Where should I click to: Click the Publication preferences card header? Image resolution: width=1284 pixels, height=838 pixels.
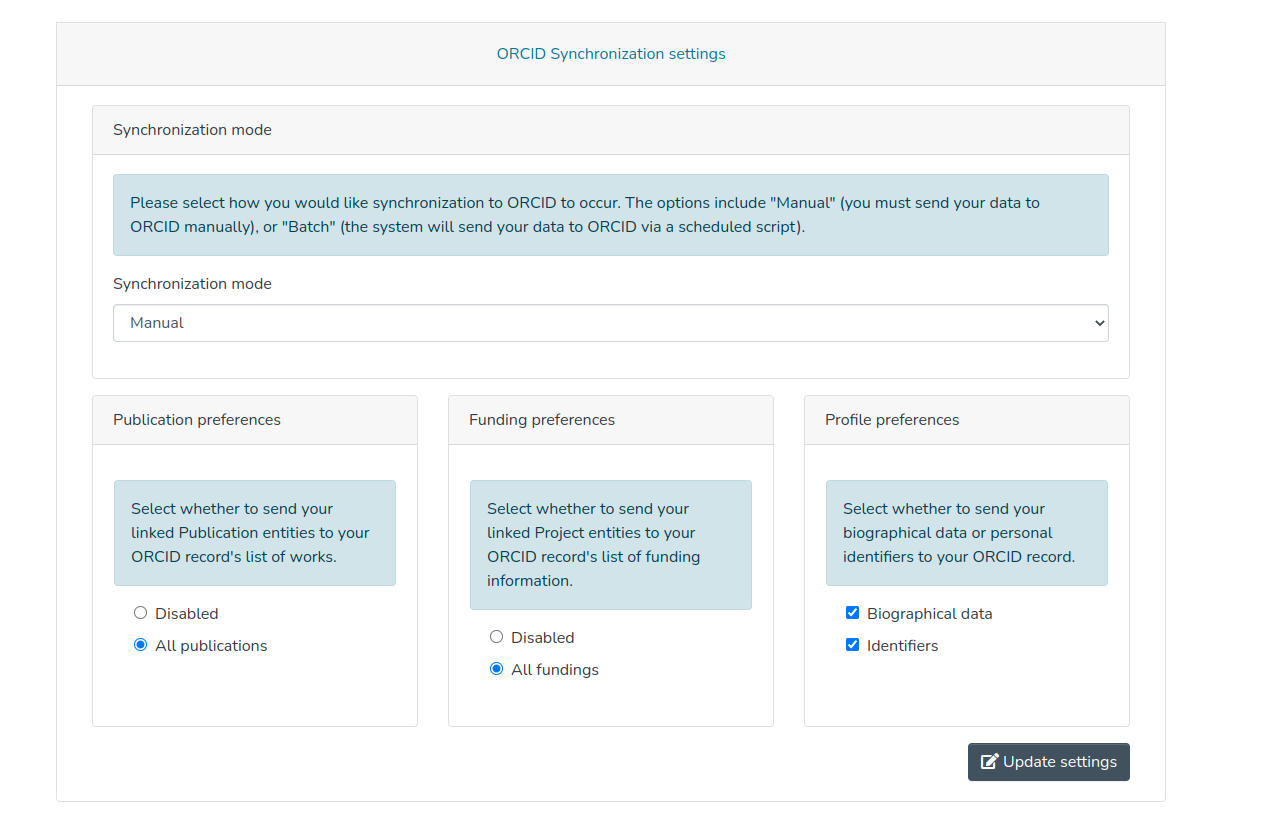[x=255, y=420]
